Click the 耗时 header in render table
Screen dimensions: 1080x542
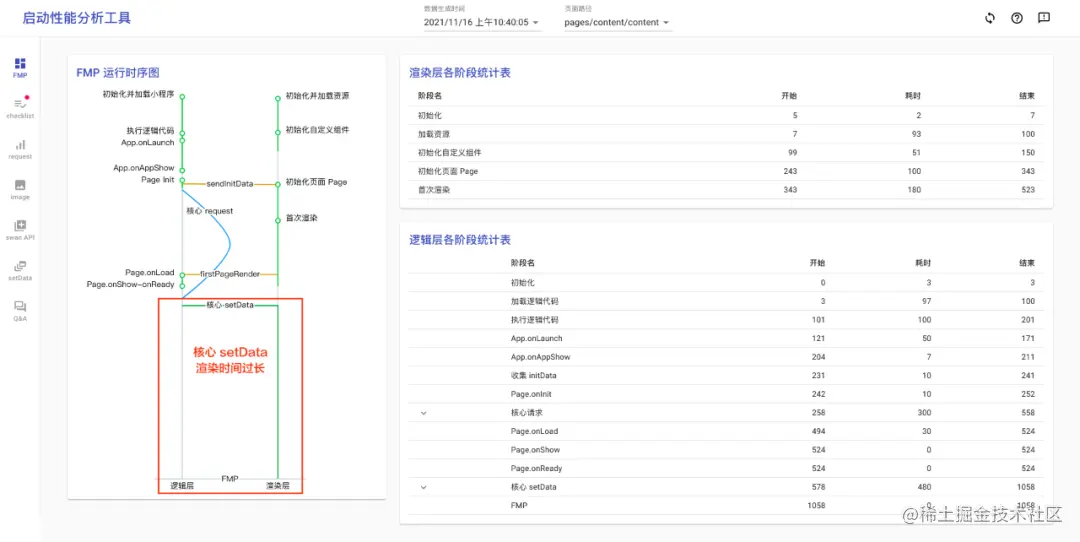(913, 96)
